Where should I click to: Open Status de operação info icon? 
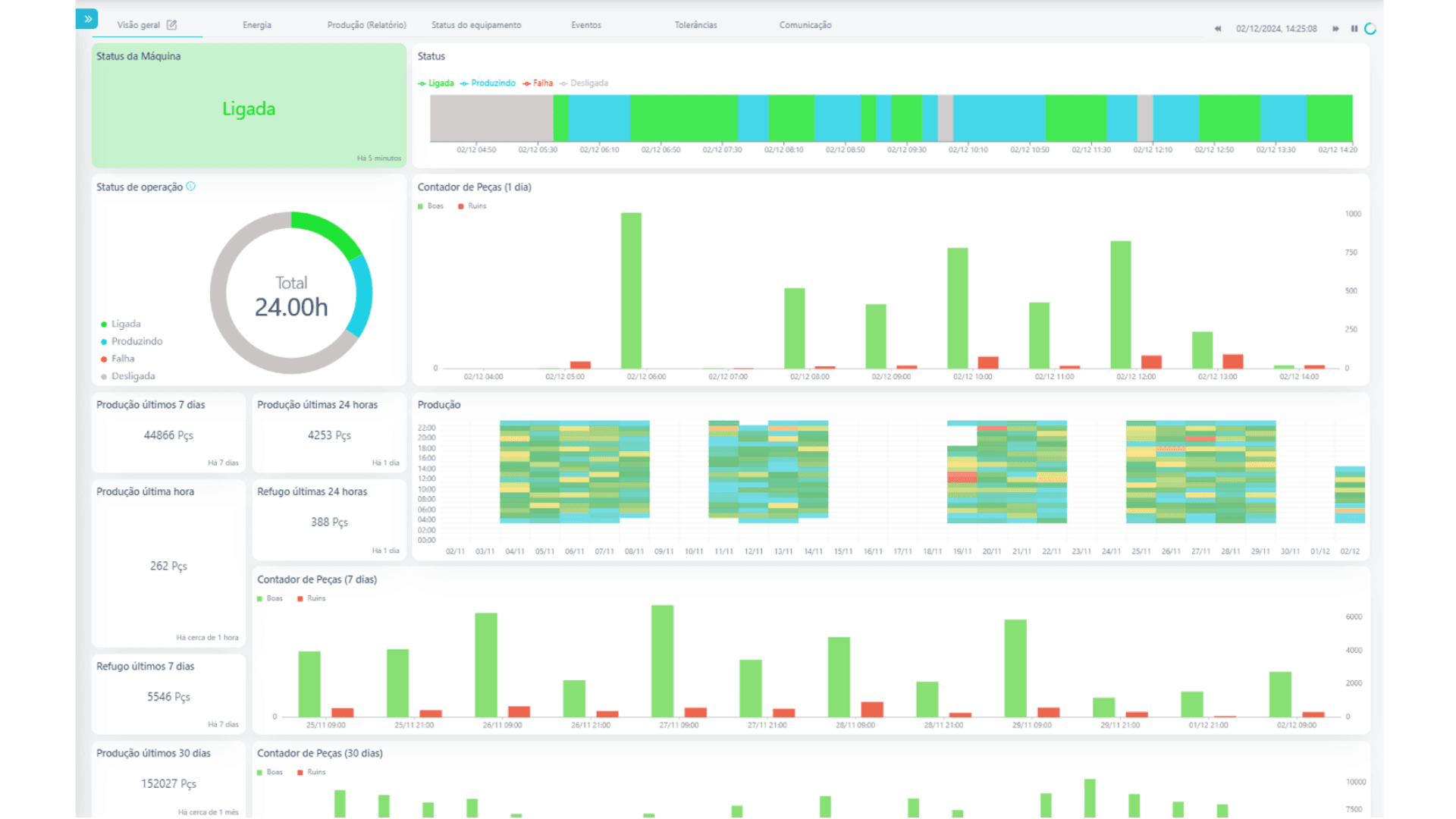click(x=191, y=187)
